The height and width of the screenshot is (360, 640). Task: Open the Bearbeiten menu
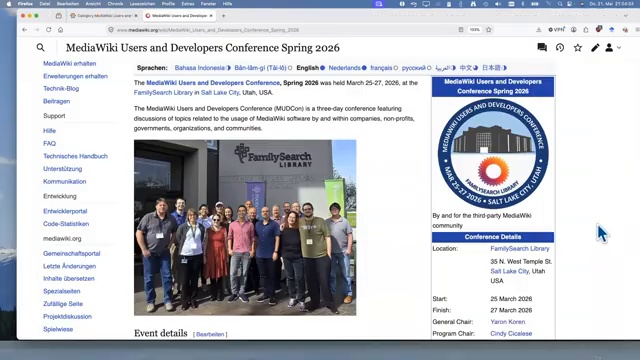click(x=68, y=4)
